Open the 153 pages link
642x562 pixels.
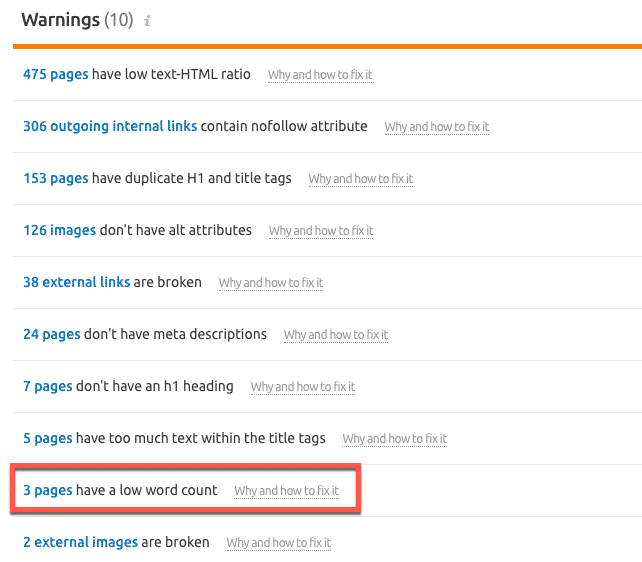point(55,178)
